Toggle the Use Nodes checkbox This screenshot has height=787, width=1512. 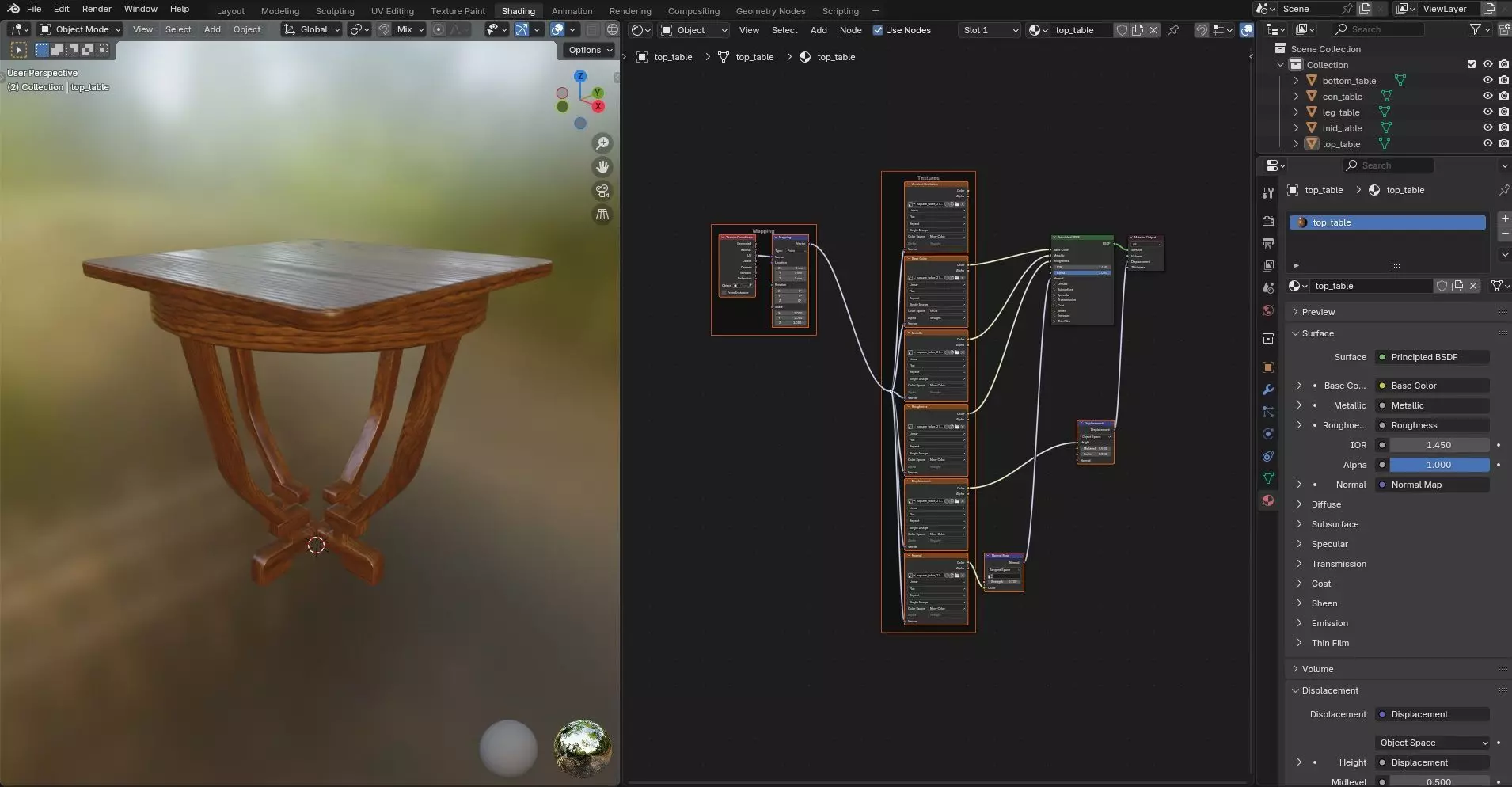coord(877,30)
